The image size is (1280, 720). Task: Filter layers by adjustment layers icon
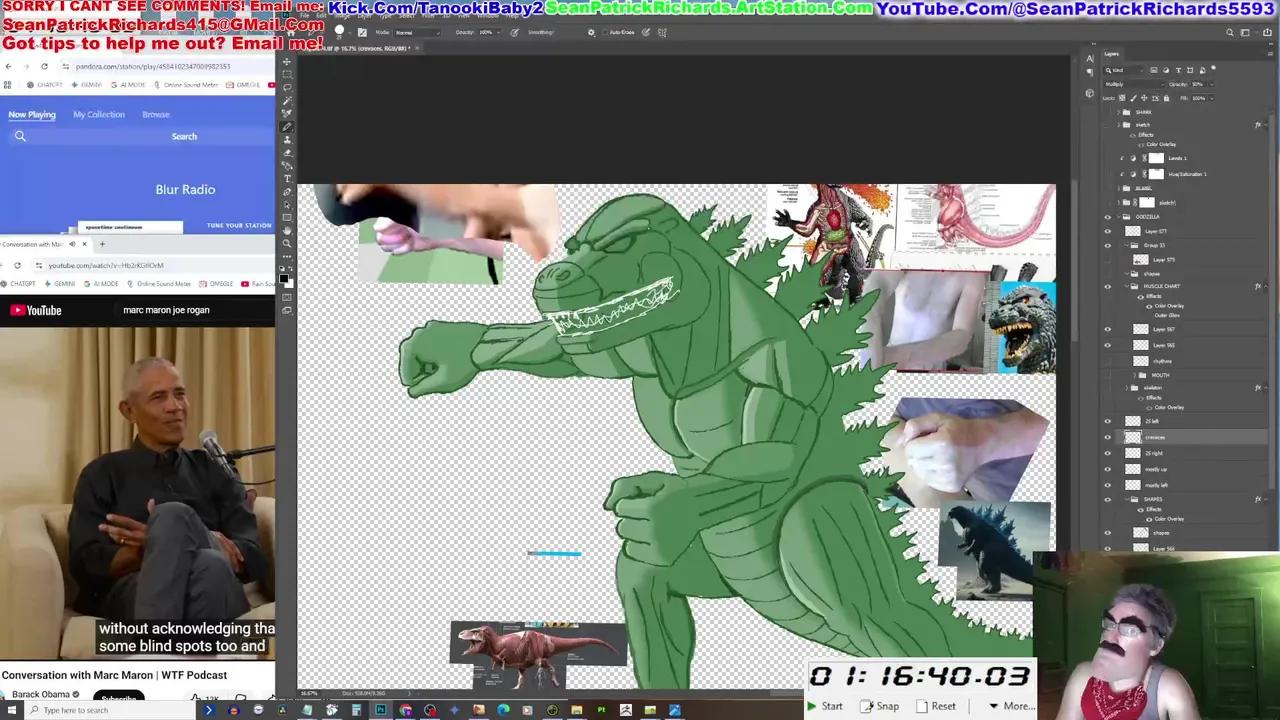point(1166,70)
